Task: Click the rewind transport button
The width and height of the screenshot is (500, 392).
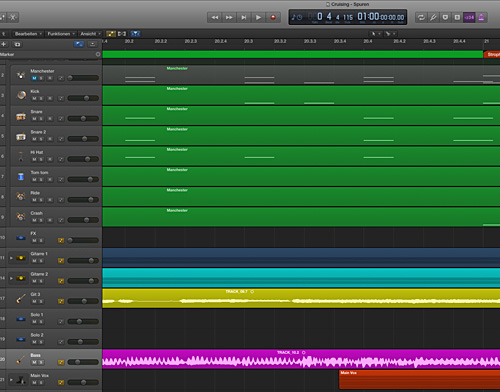Action: pos(215,17)
